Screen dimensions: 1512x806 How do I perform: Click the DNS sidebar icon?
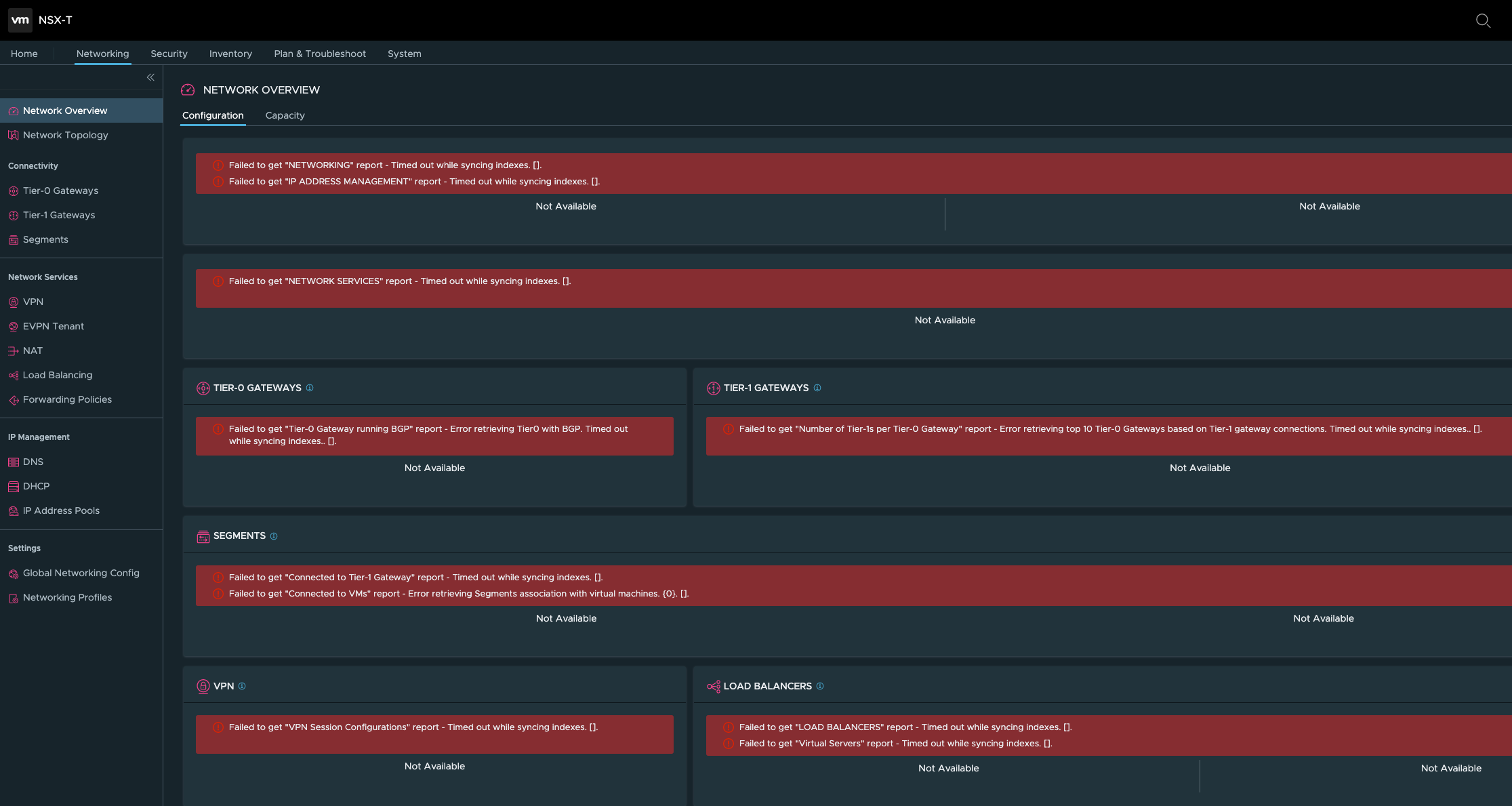click(14, 462)
